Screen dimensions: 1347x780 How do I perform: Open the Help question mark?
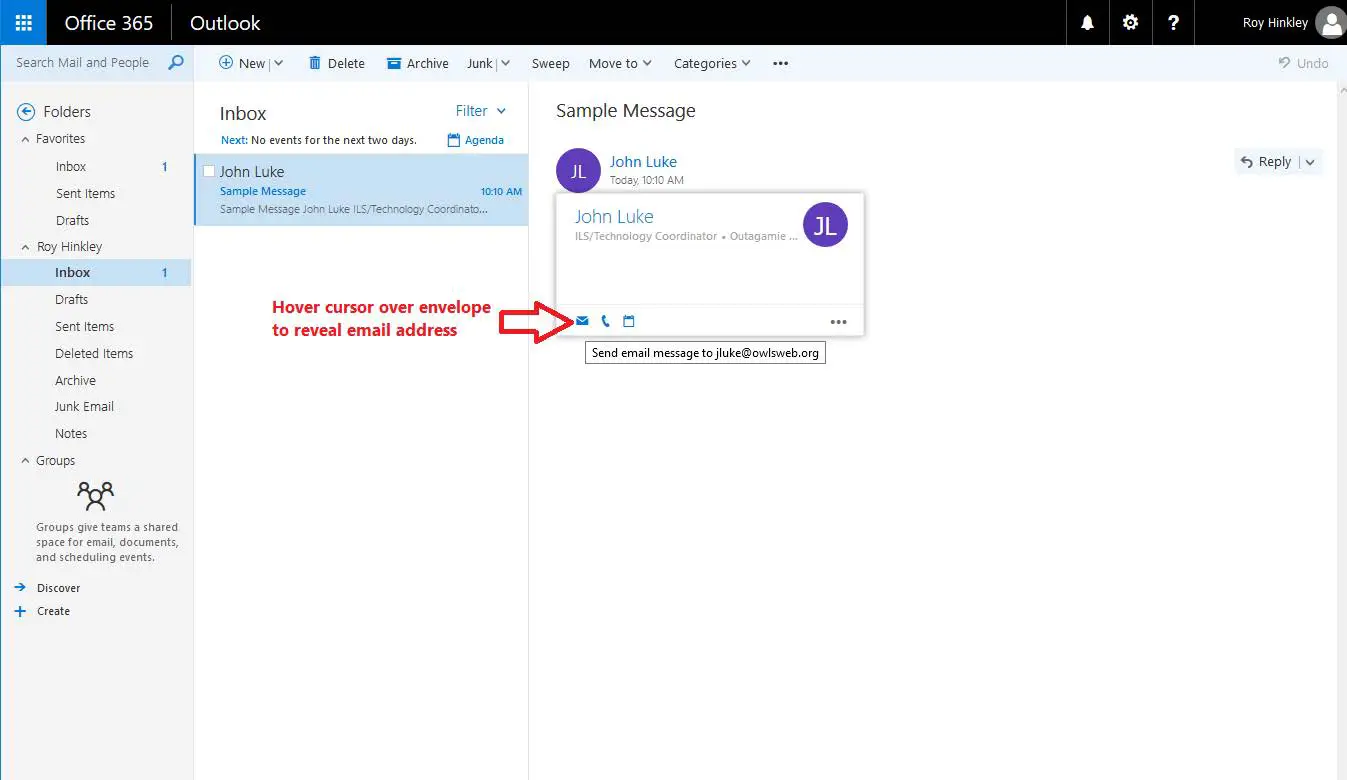tap(1173, 22)
